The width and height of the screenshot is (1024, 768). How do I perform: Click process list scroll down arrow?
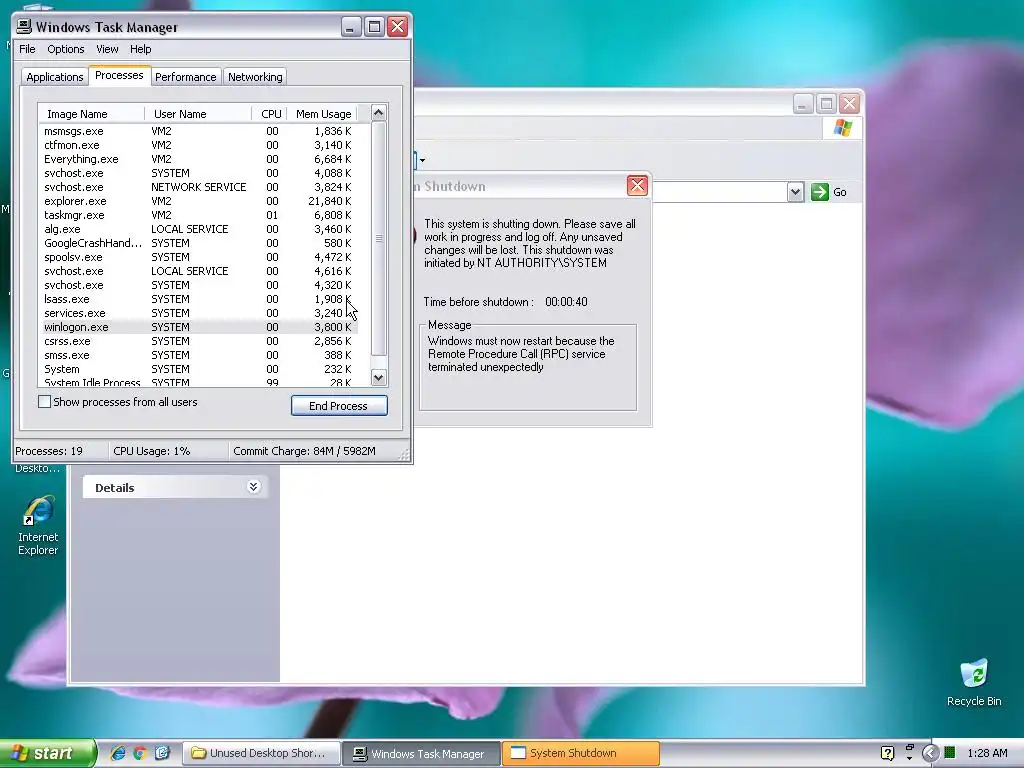pyautogui.click(x=379, y=377)
